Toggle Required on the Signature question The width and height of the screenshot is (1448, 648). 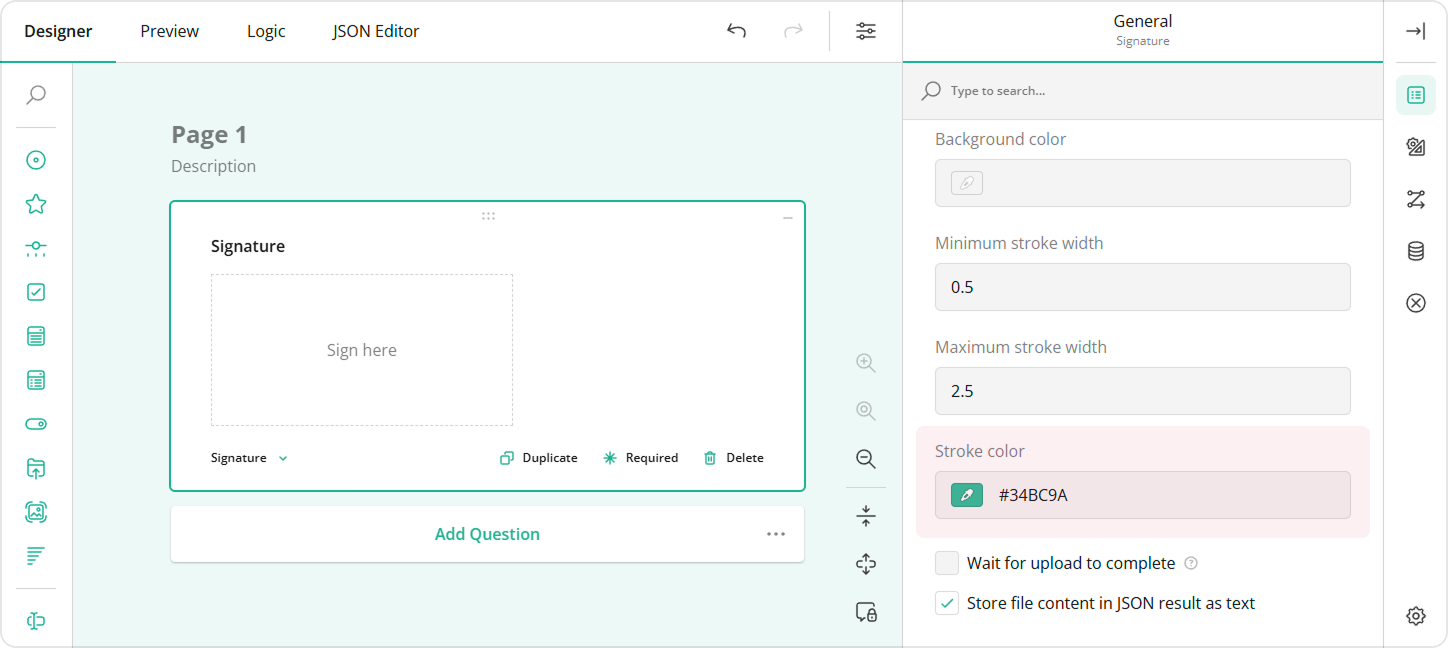coord(640,457)
